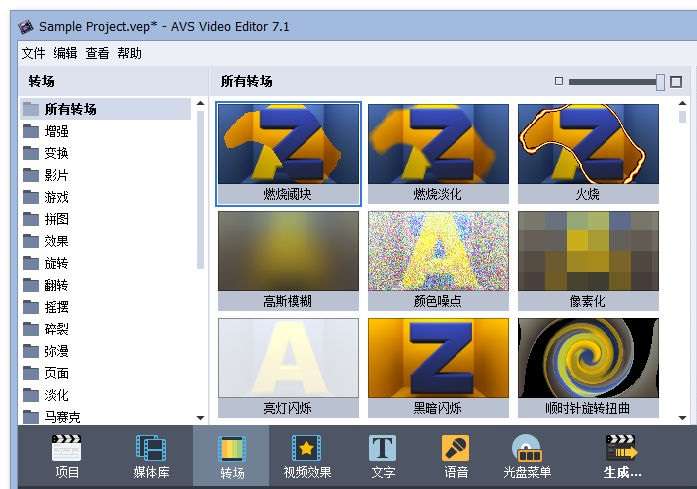Select the 燃烧阈块 transition thumbnail

(288, 154)
